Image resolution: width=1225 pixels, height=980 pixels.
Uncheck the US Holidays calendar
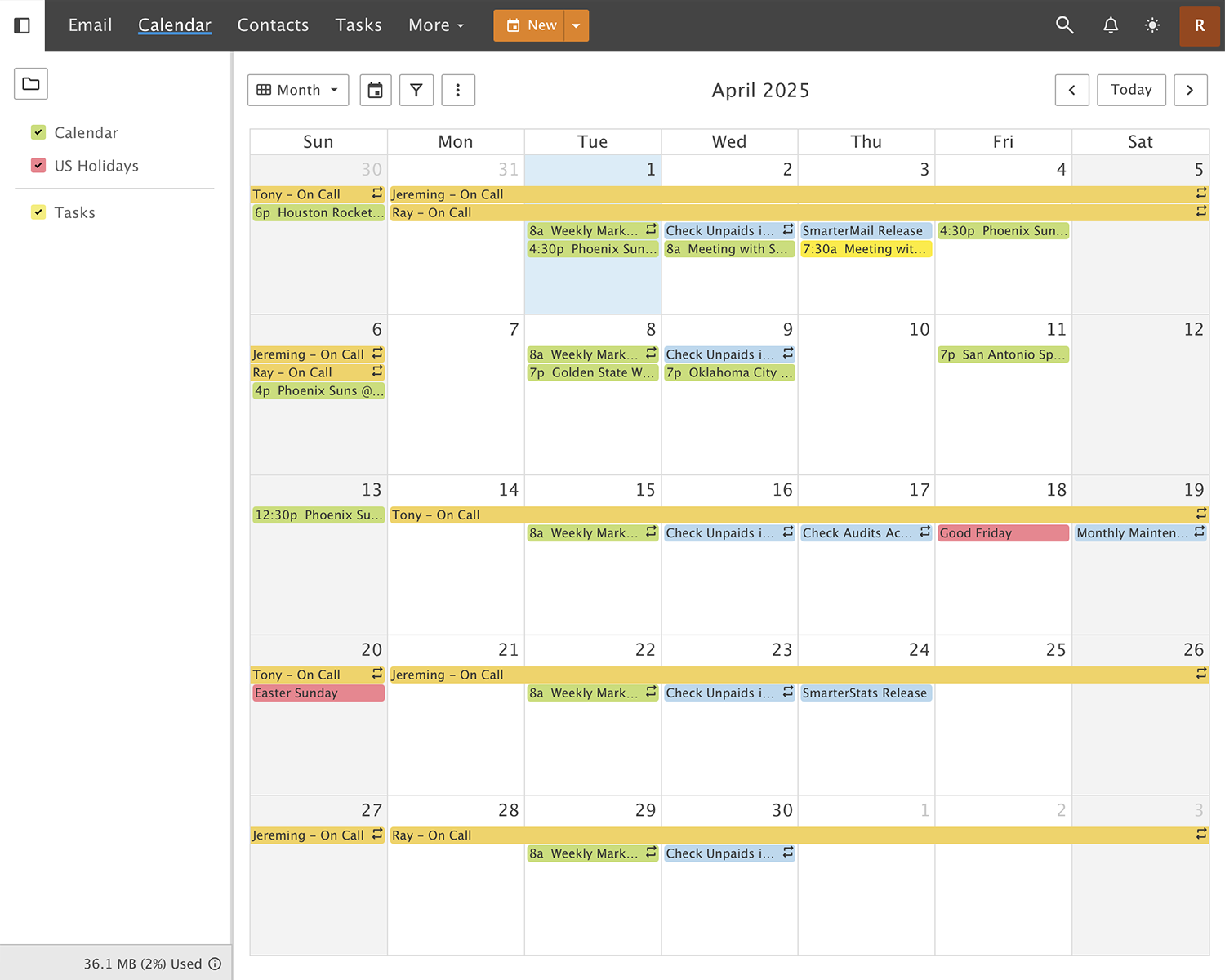point(38,165)
